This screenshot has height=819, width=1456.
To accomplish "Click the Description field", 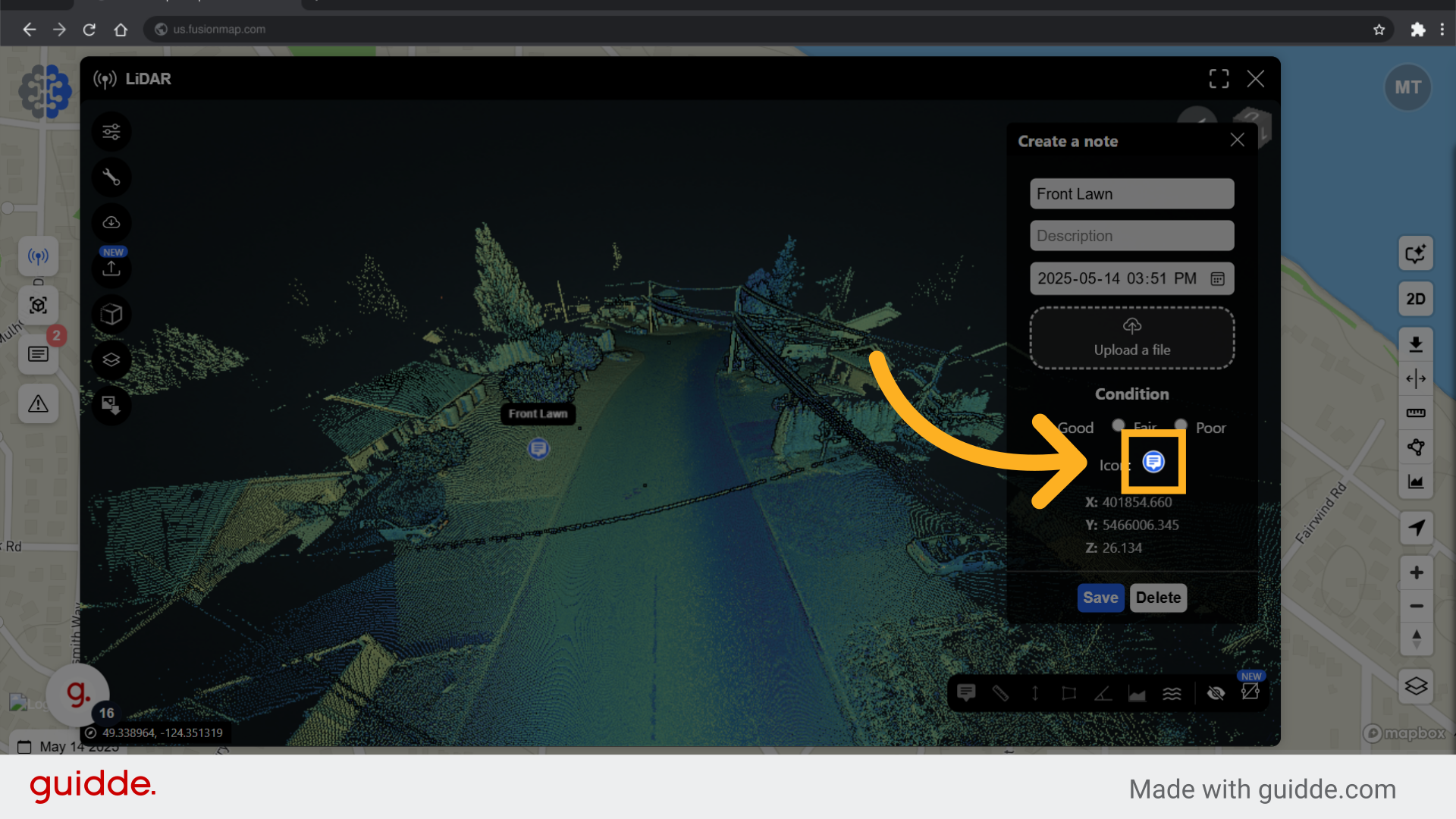I will [x=1131, y=235].
